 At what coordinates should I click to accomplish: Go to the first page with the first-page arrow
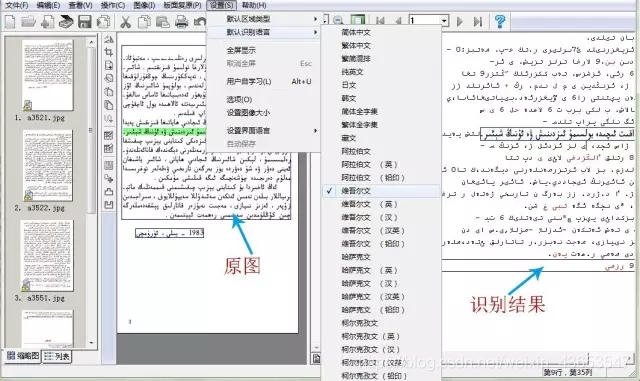[x=380, y=21]
